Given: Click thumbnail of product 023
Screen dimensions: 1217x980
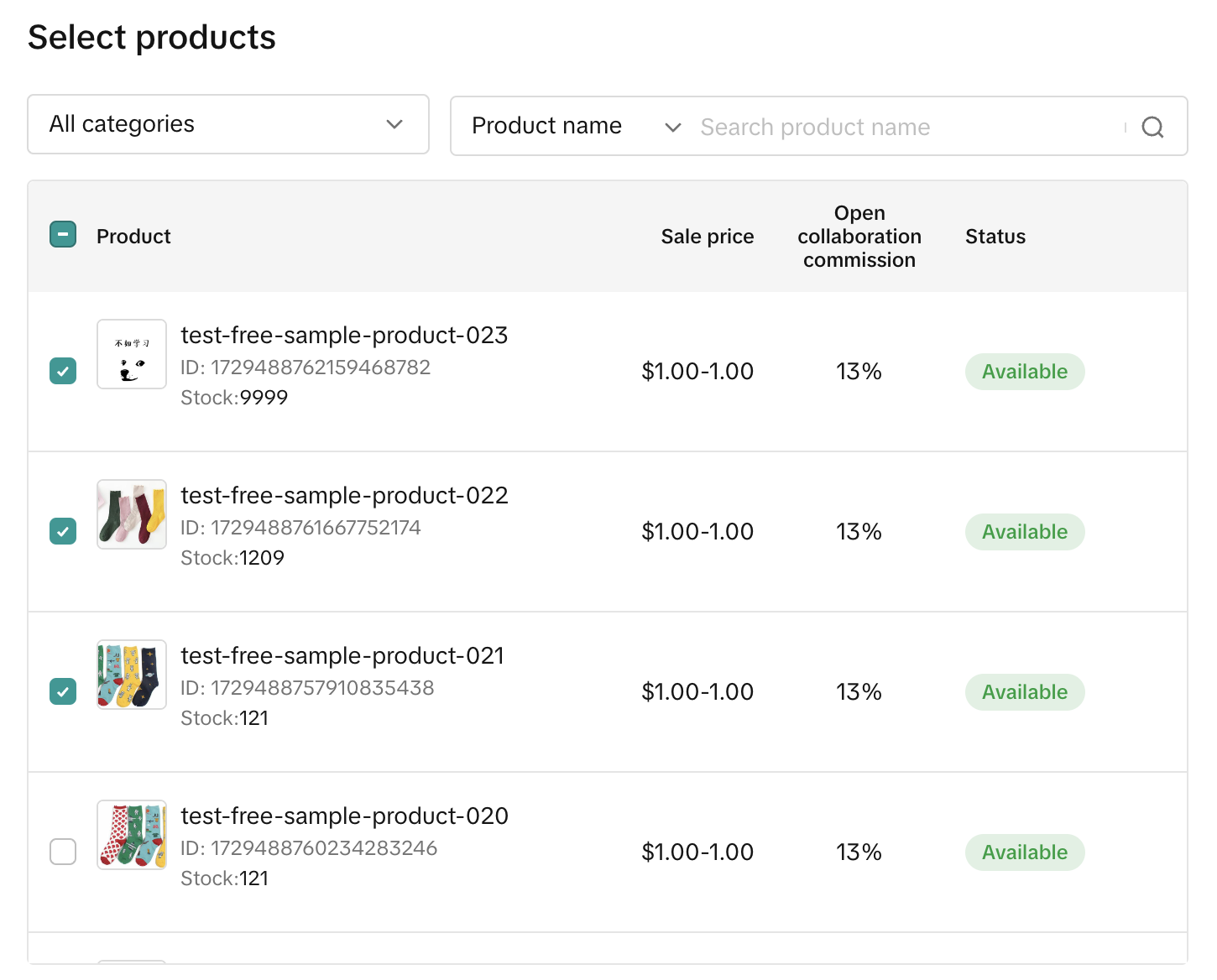Looking at the screenshot, I should click(x=132, y=354).
